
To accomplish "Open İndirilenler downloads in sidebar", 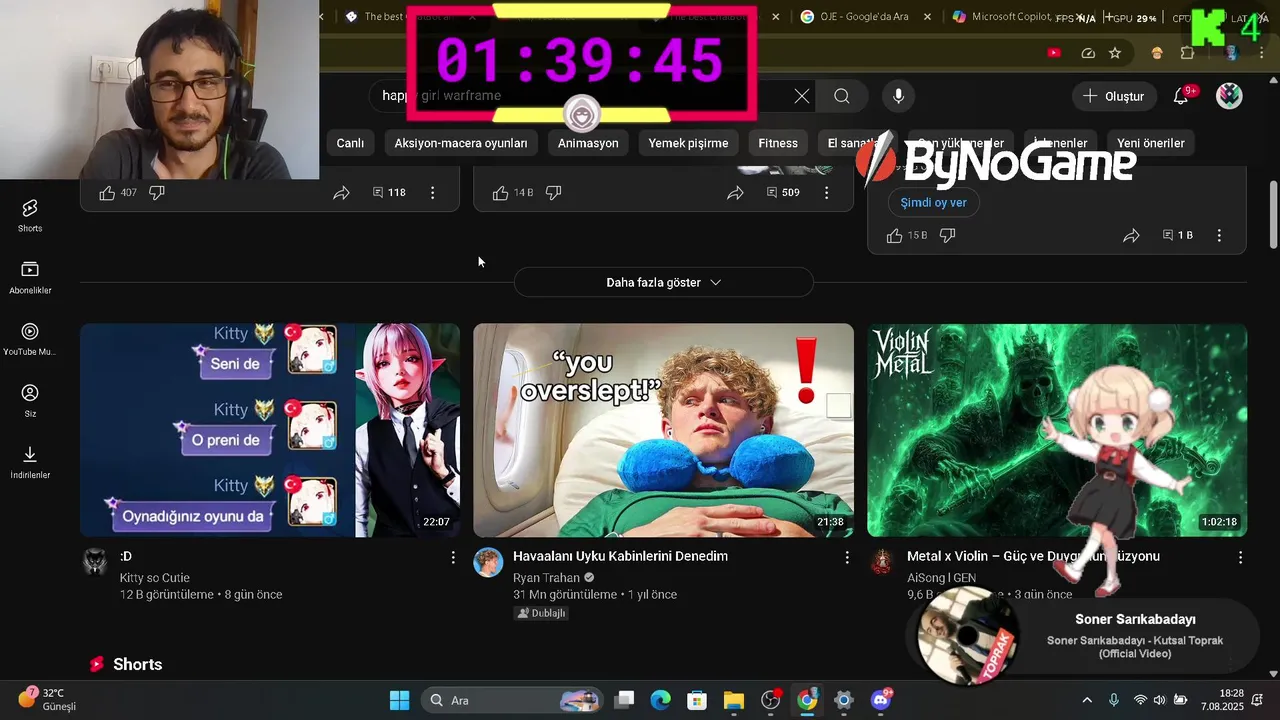I will coord(30,462).
